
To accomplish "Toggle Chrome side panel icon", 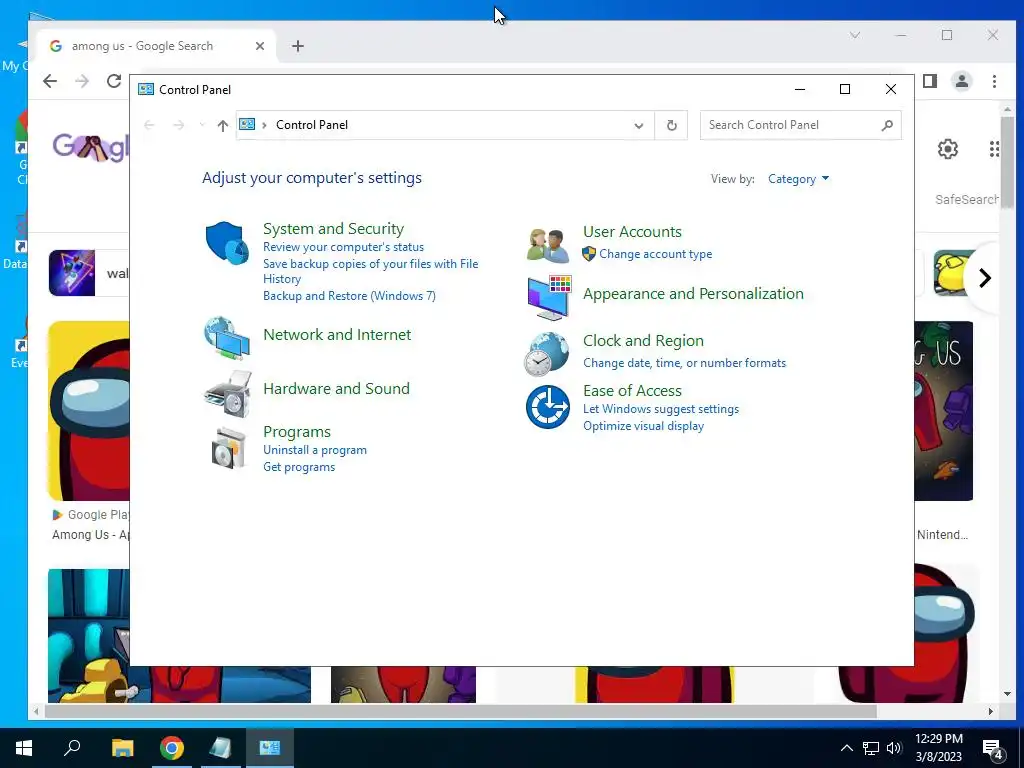I will click(x=930, y=81).
